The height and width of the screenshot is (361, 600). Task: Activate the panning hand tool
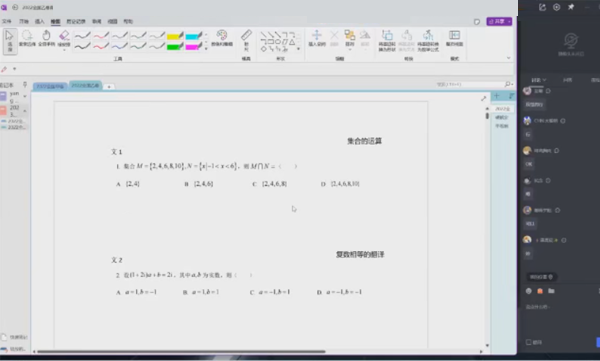coord(46,39)
